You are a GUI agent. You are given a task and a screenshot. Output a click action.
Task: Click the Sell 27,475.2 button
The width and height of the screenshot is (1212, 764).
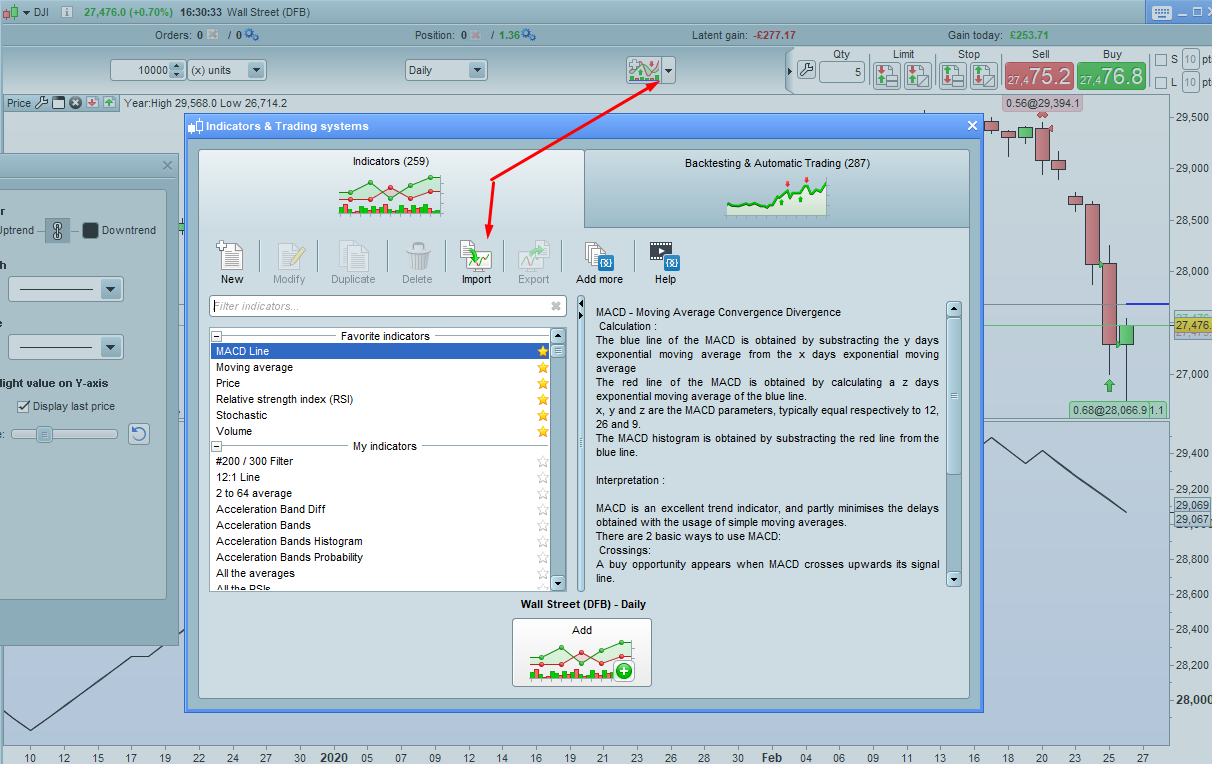[x=1038, y=75]
